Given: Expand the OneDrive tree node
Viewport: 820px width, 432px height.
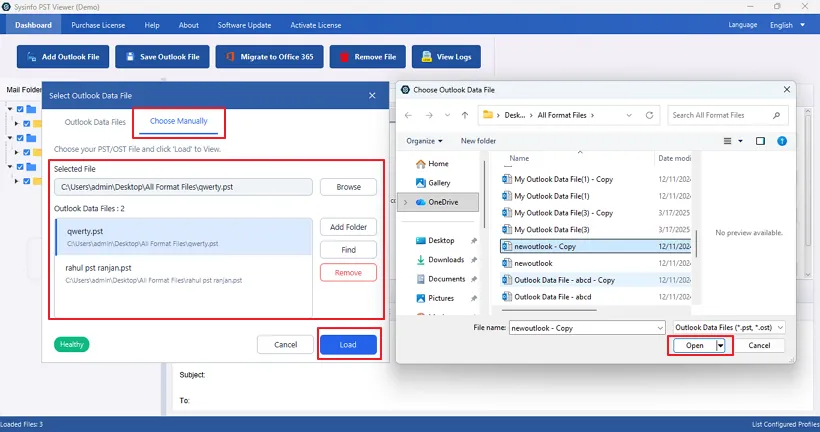Looking at the screenshot, I should [x=406, y=202].
